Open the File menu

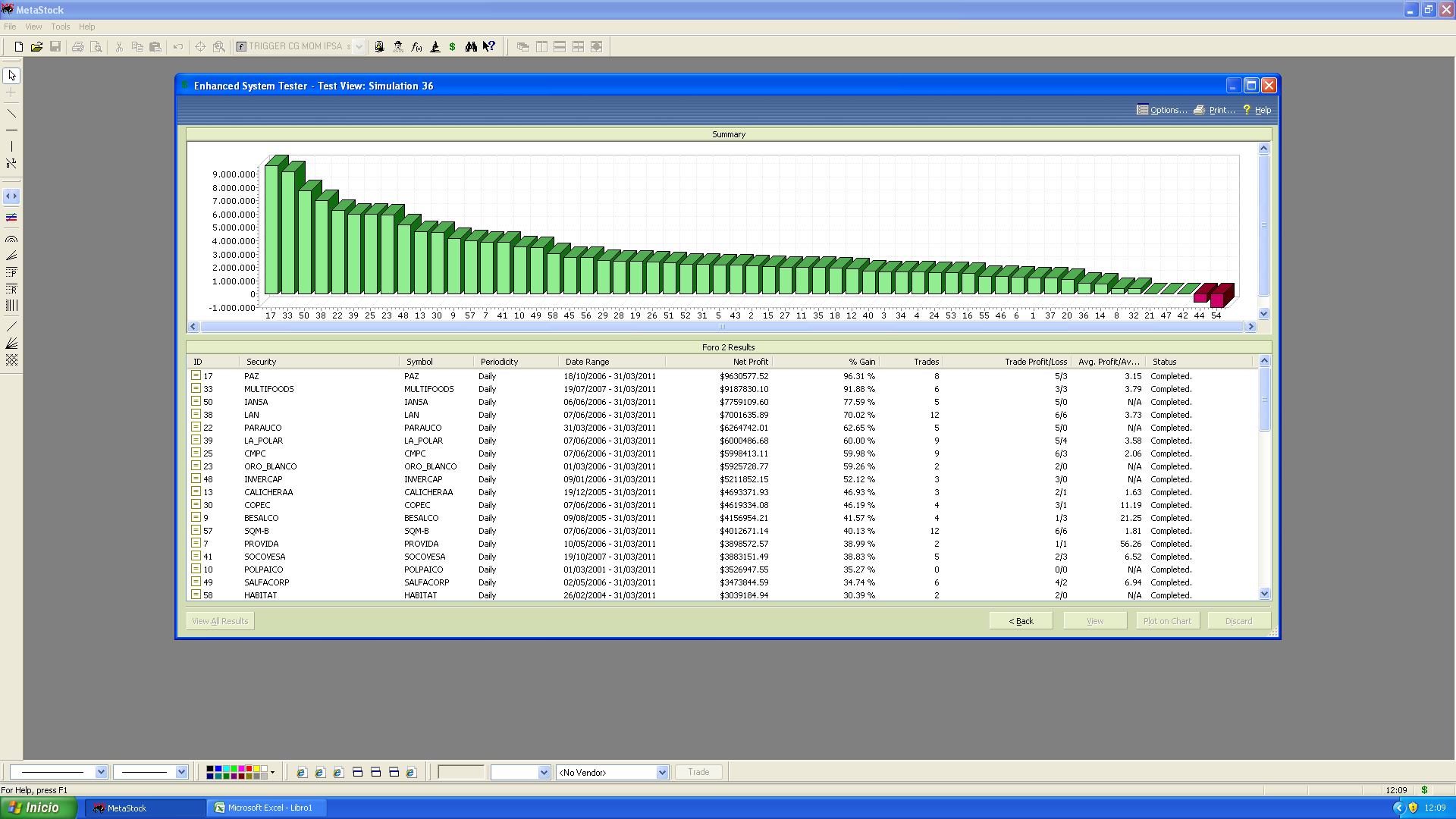coord(10,27)
